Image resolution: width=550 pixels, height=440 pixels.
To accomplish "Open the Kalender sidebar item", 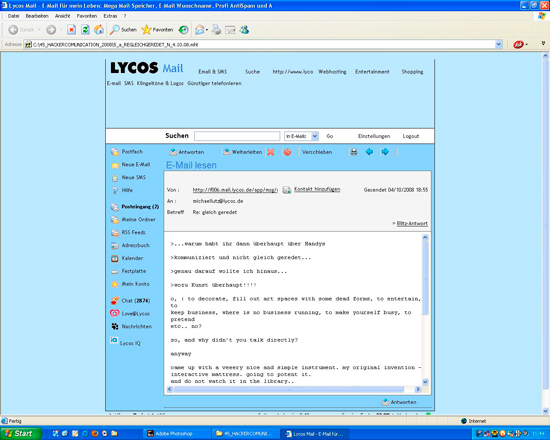I will [x=127, y=258].
